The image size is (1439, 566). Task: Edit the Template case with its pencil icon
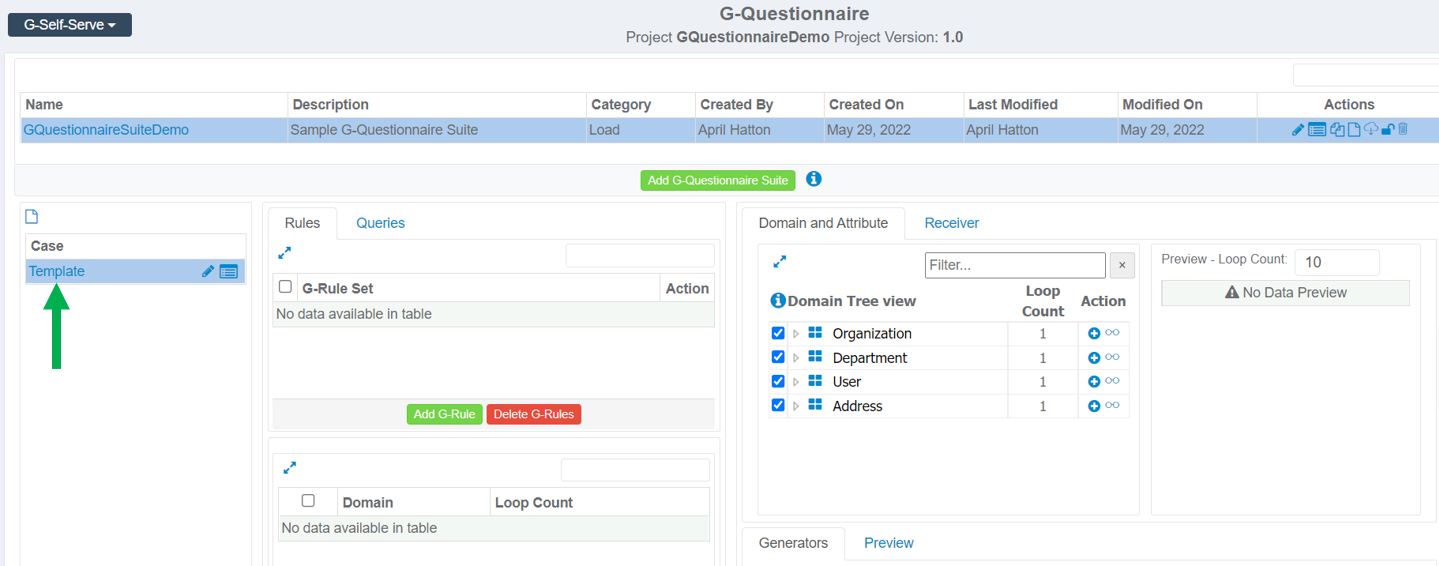(x=208, y=271)
